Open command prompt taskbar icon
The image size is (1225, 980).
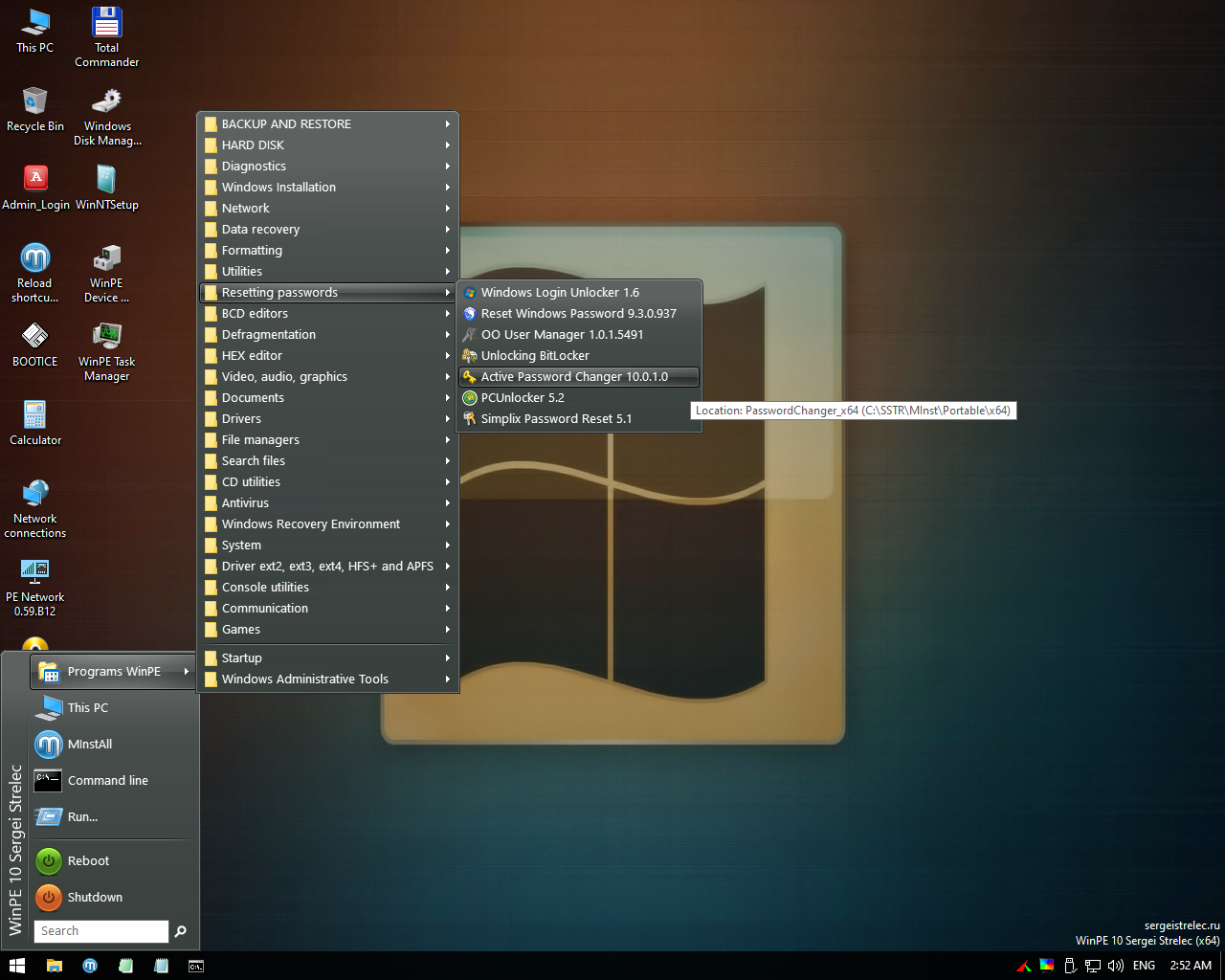[195, 966]
